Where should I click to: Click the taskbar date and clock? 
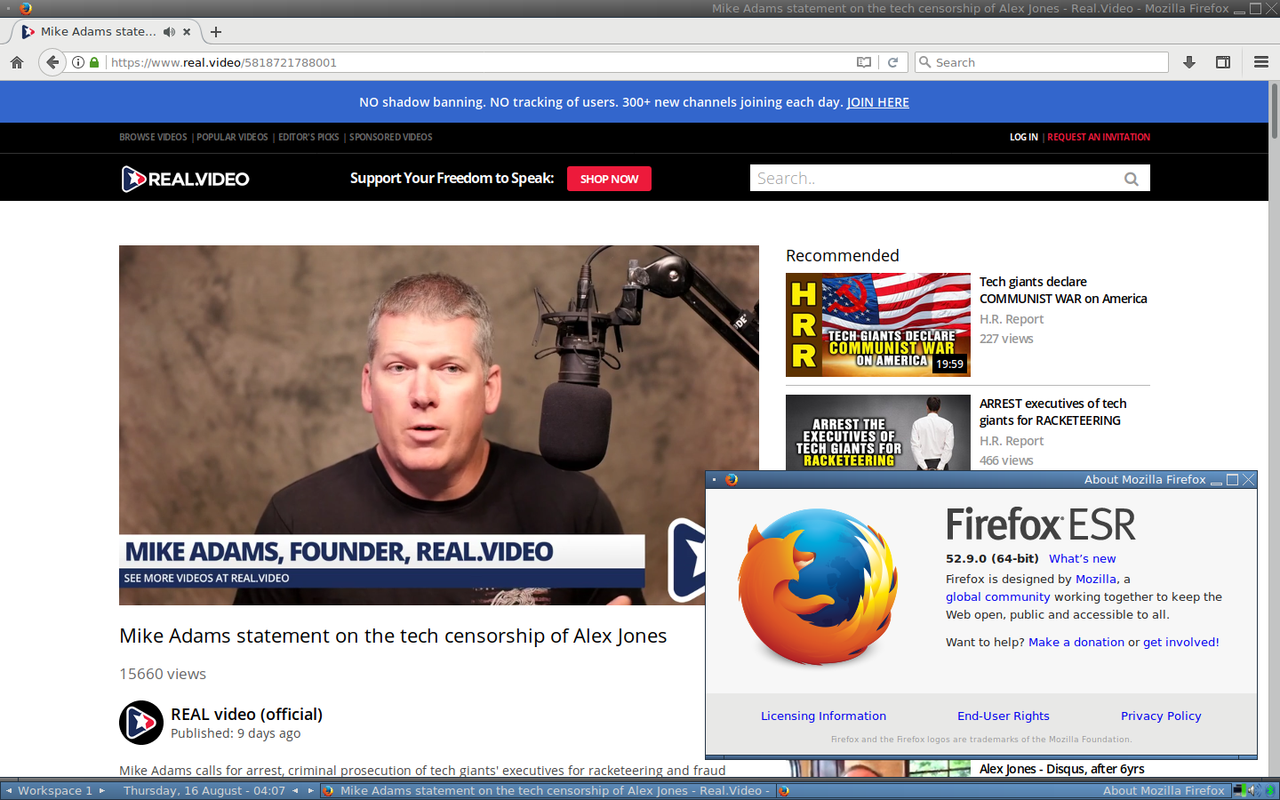204,791
